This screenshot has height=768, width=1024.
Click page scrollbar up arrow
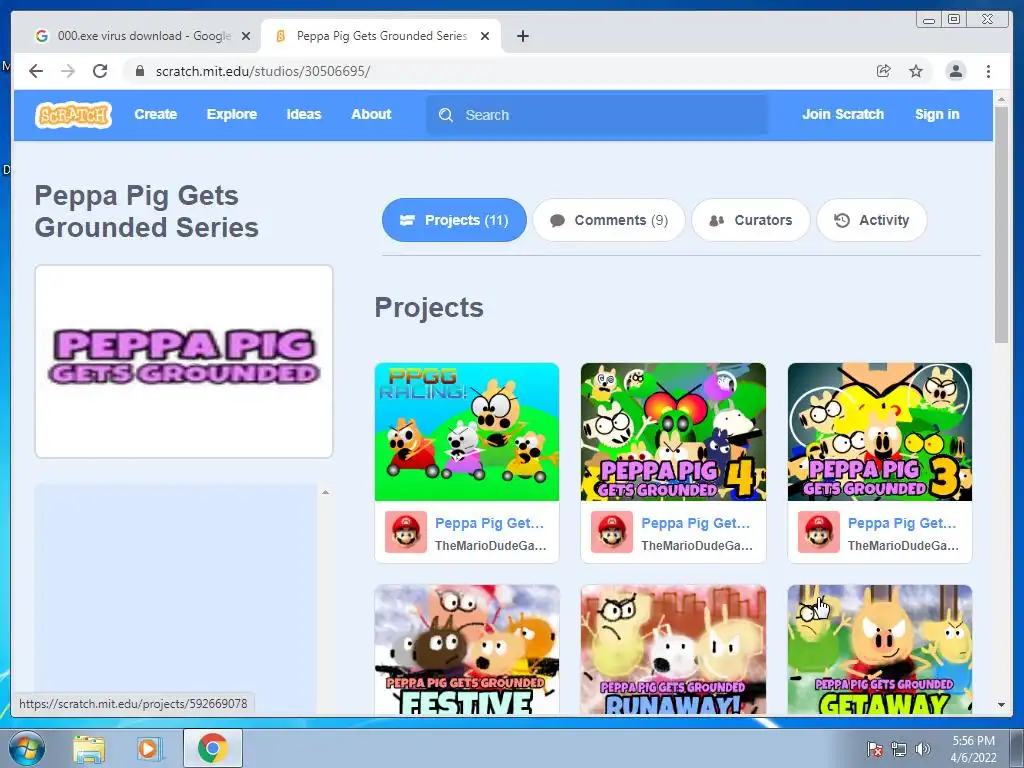tap(1001, 99)
